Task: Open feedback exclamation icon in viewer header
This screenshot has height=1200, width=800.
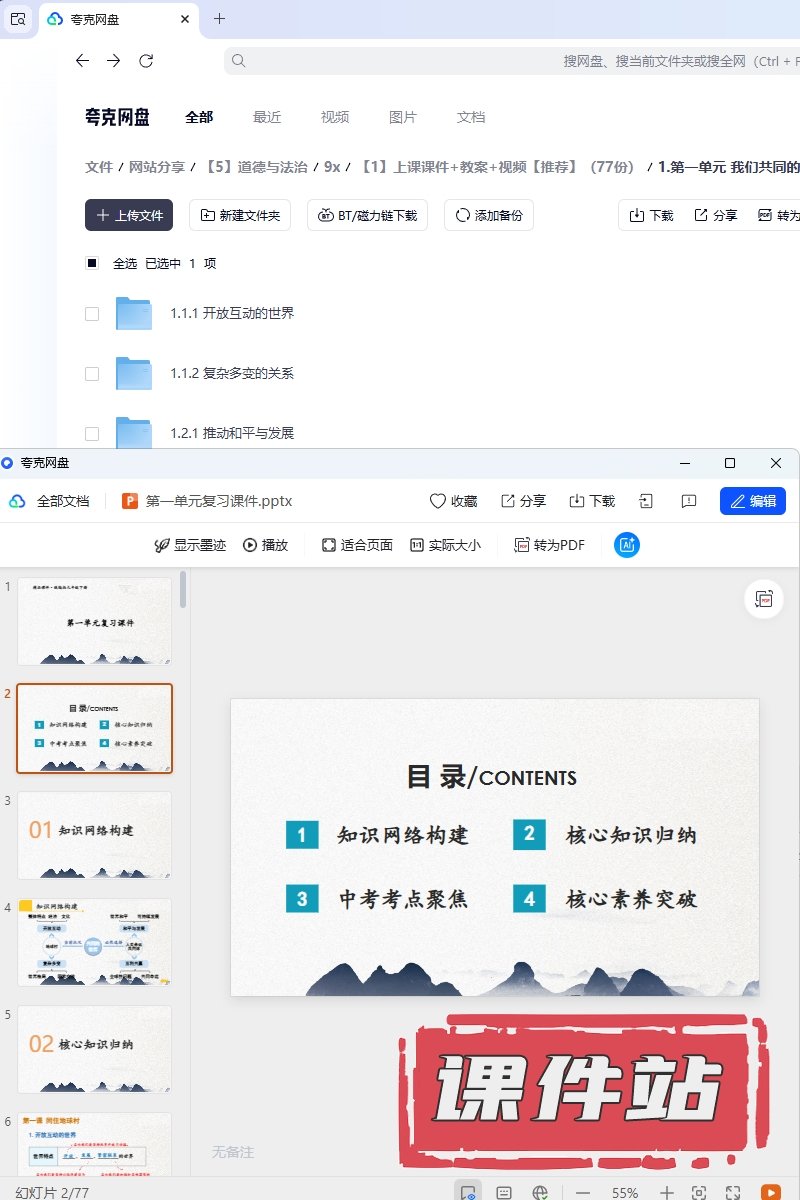Action: [688, 501]
